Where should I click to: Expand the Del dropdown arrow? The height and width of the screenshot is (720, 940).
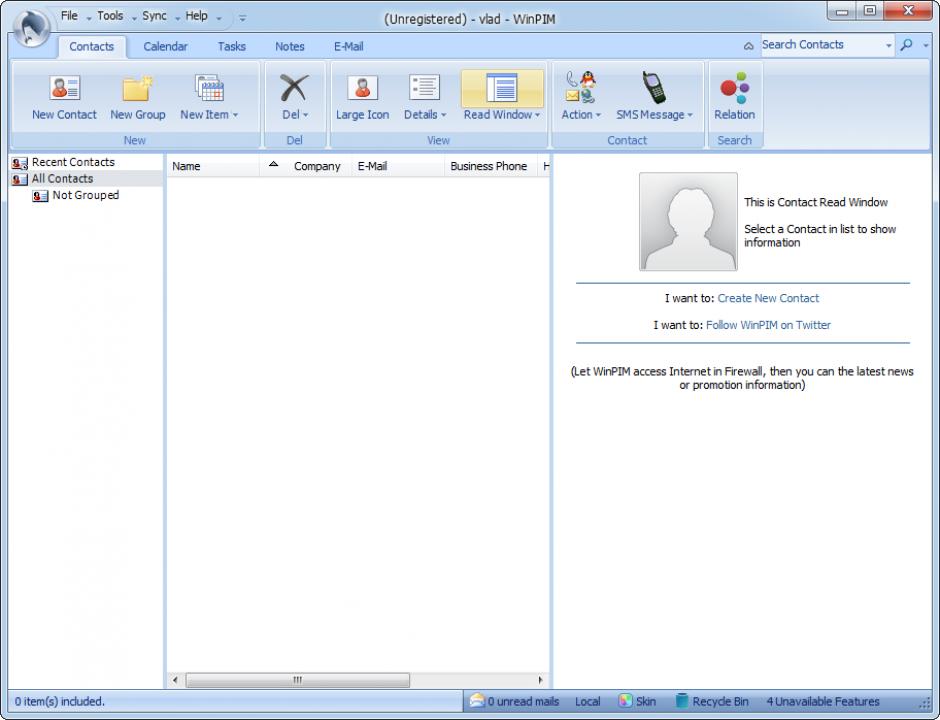coord(305,115)
